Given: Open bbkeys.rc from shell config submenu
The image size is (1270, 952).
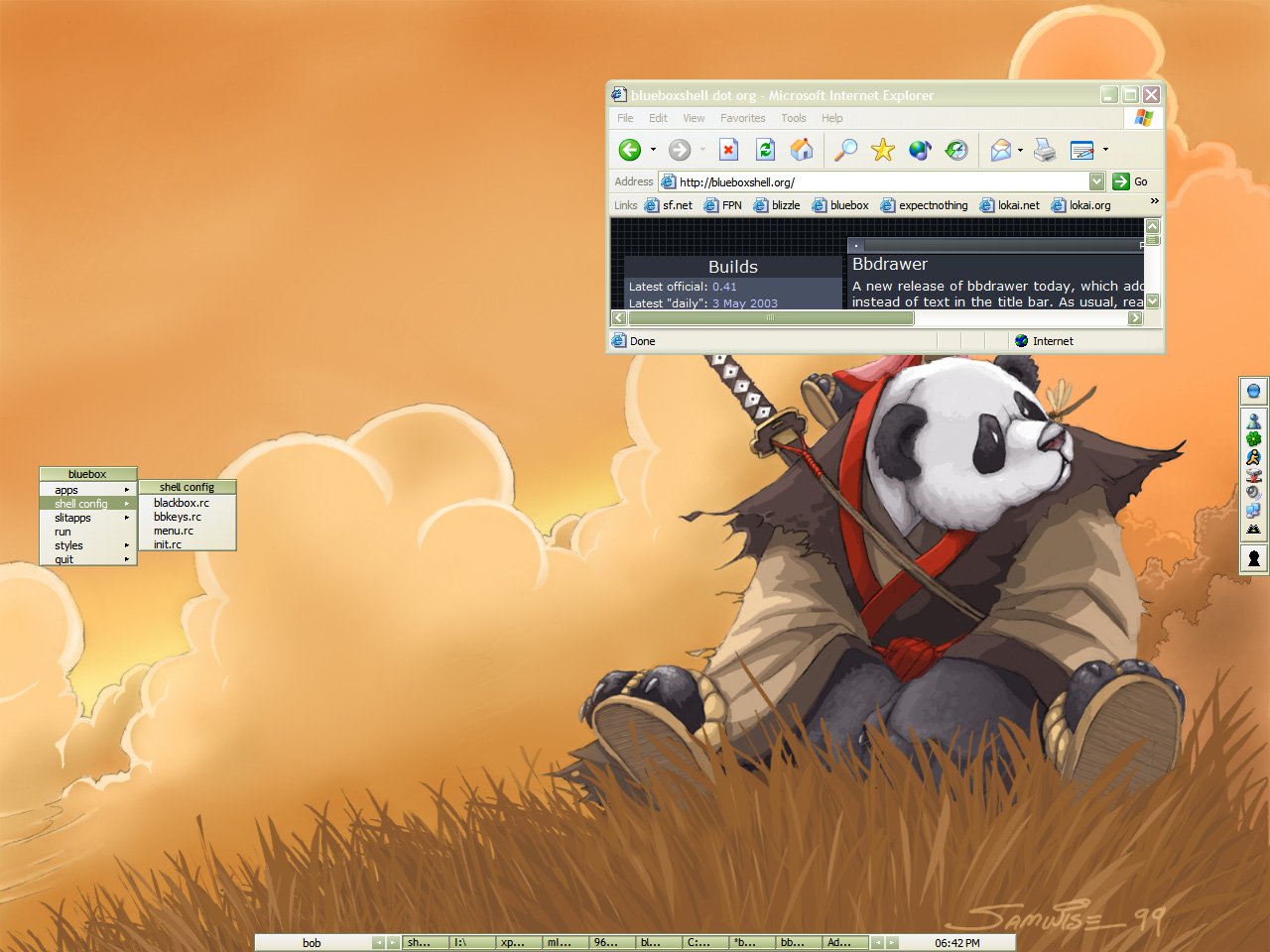Looking at the screenshot, I should [187, 517].
